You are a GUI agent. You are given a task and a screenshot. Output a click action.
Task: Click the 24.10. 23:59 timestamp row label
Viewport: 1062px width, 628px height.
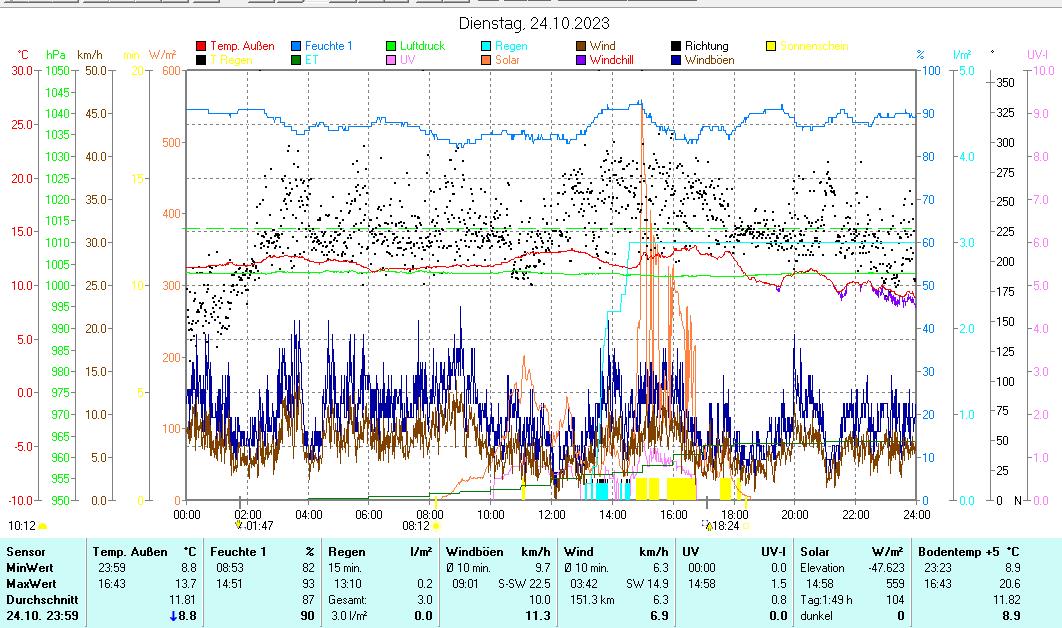coord(42,616)
